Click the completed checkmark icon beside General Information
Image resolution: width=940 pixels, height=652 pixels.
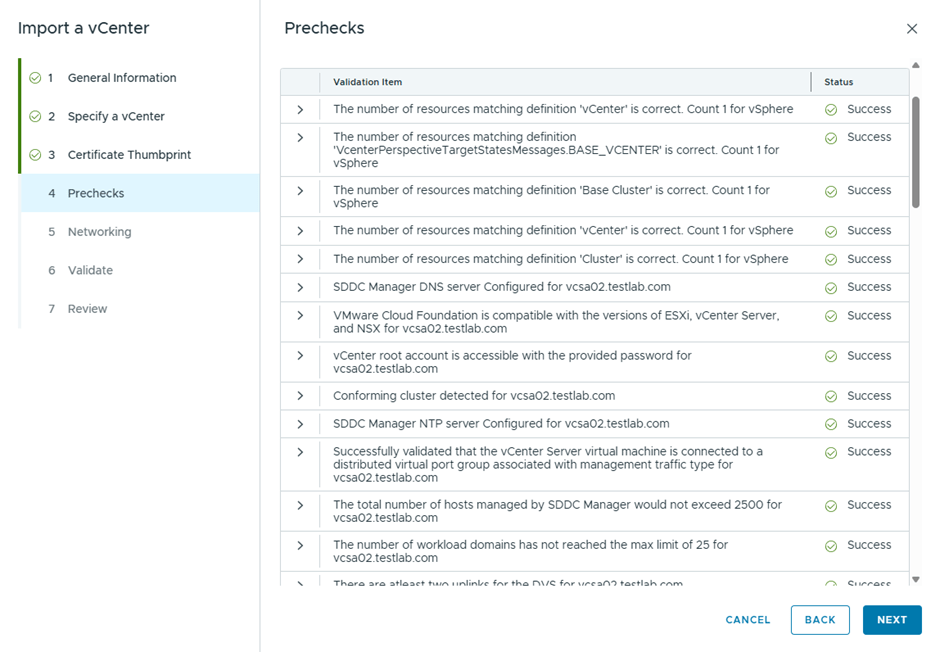point(35,78)
